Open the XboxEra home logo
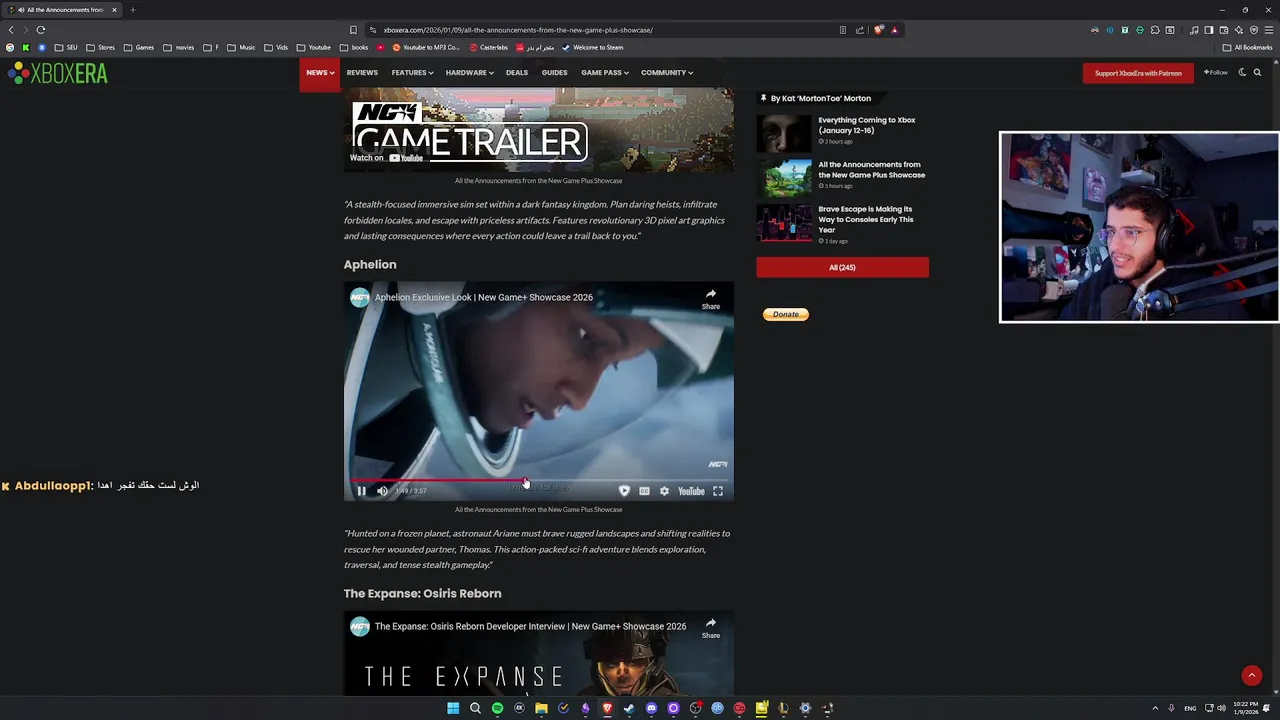 58,73
